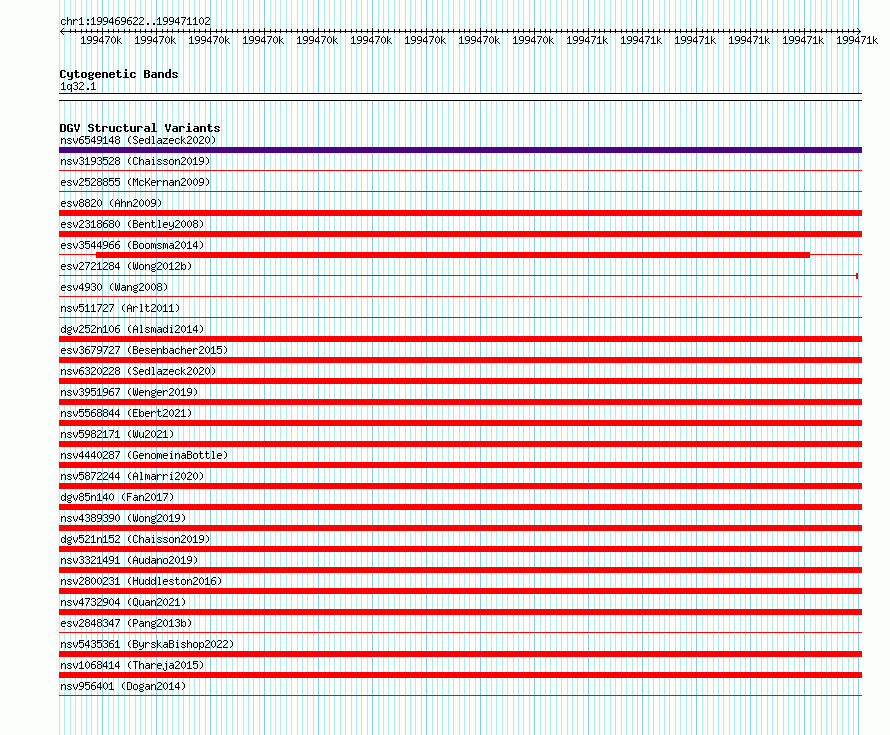Open nsv6320228 (Sedlazeck2020) variant
The image size is (890, 735).
click(x=138, y=371)
